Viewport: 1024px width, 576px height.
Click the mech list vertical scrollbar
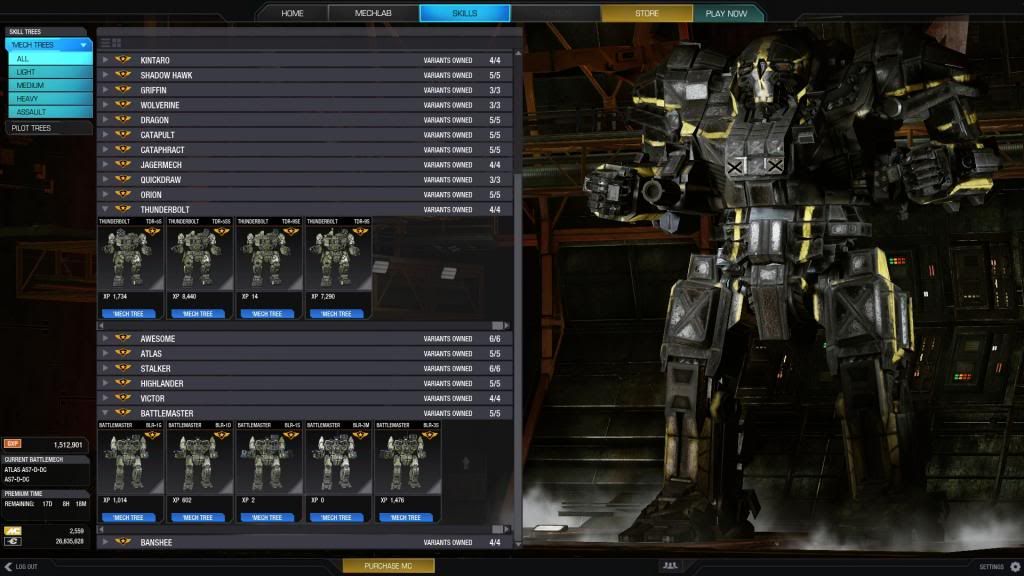518,298
